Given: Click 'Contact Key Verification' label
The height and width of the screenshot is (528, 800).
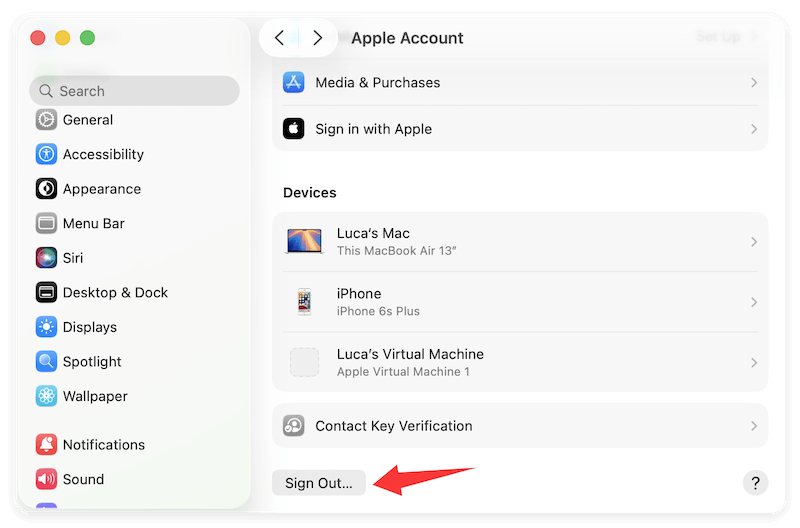Looking at the screenshot, I should [394, 426].
